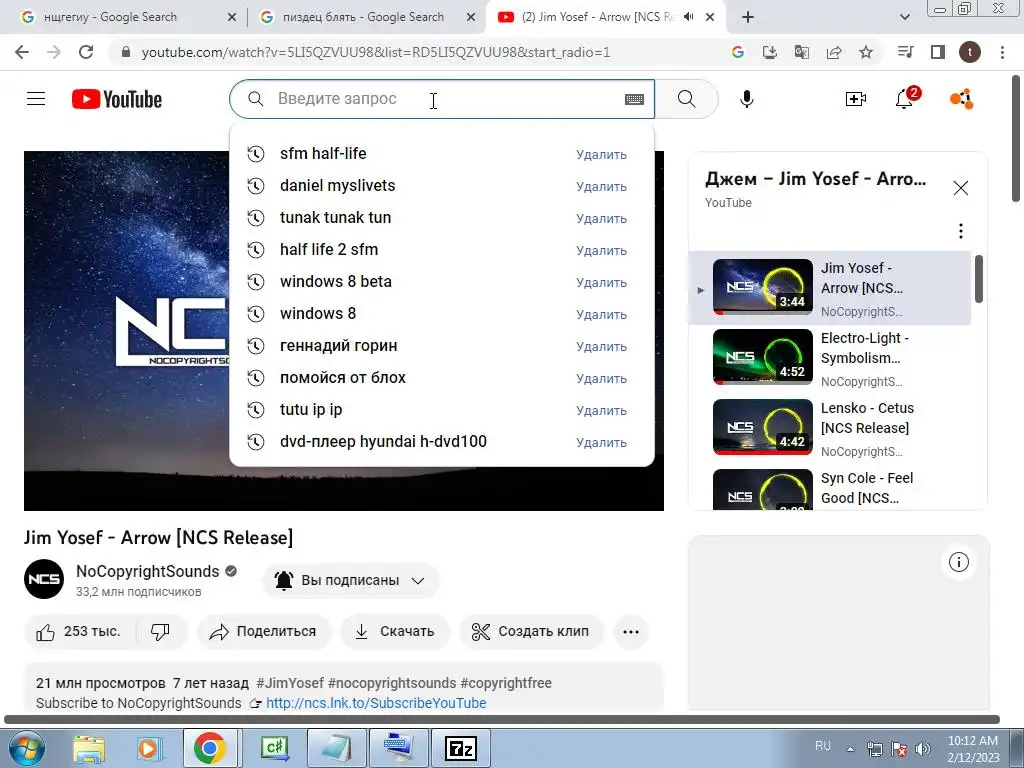Remove tutu ip ip suggestion via Удалить
Viewport: 1024px width, 768px height.
[x=601, y=411]
